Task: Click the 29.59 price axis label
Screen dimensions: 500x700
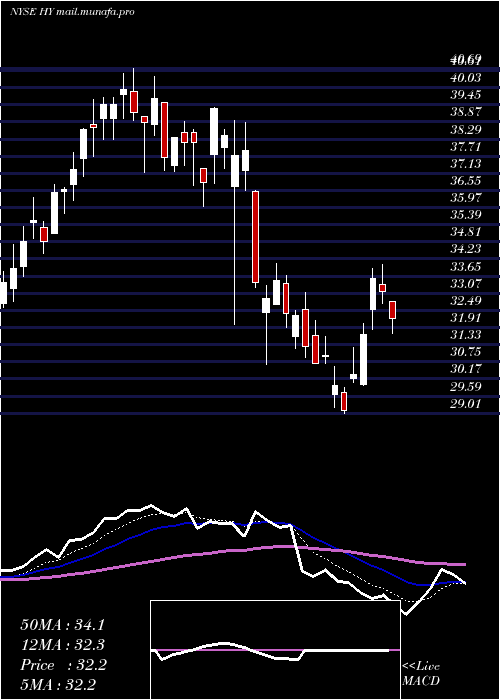Action: [465, 387]
